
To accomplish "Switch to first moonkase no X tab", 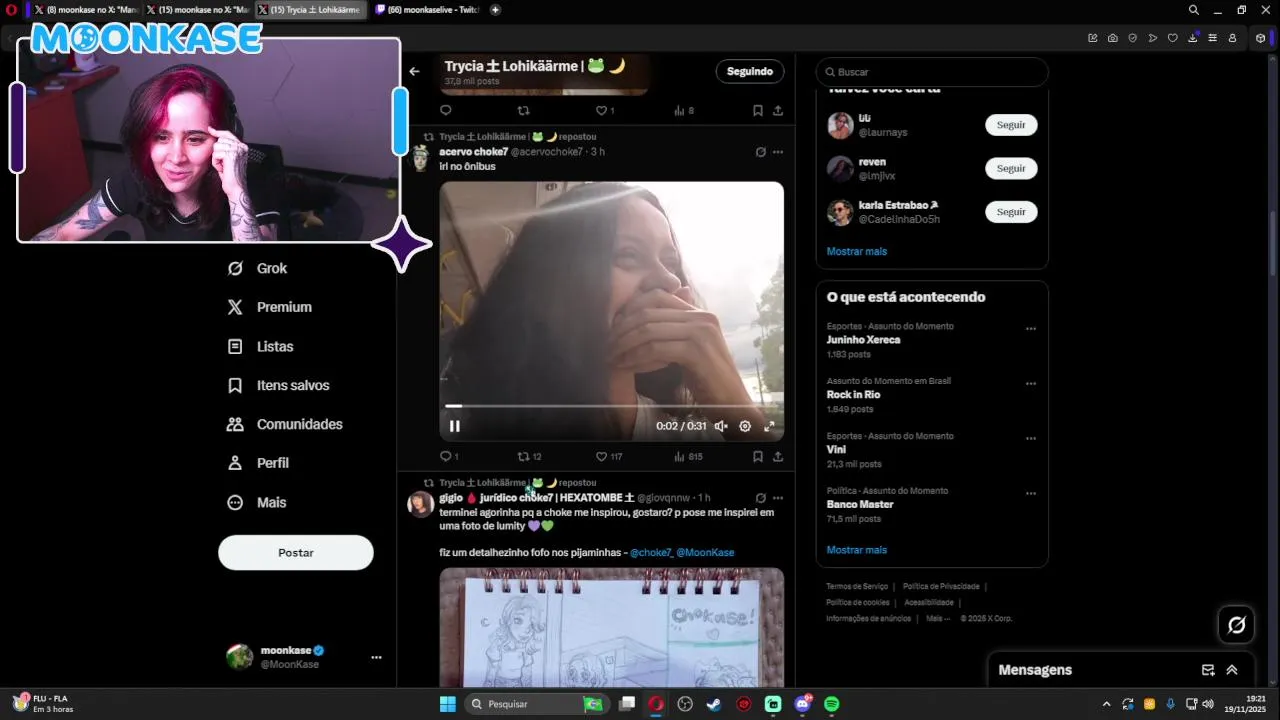I will click(84, 10).
